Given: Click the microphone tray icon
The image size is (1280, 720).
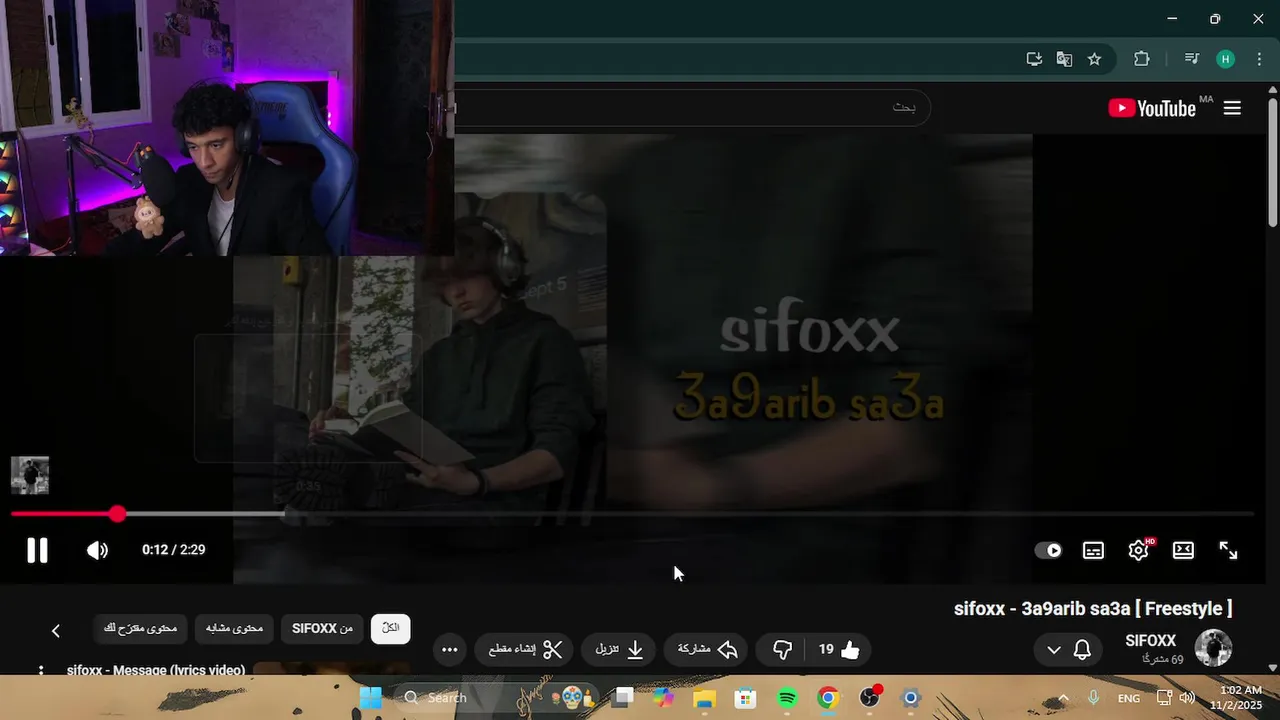Looking at the screenshot, I should [1094, 698].
